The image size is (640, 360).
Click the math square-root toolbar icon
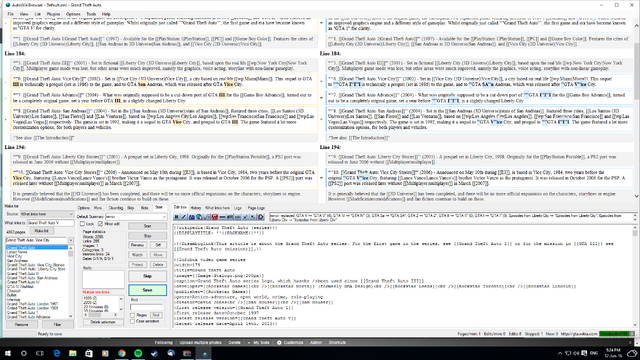207,217
